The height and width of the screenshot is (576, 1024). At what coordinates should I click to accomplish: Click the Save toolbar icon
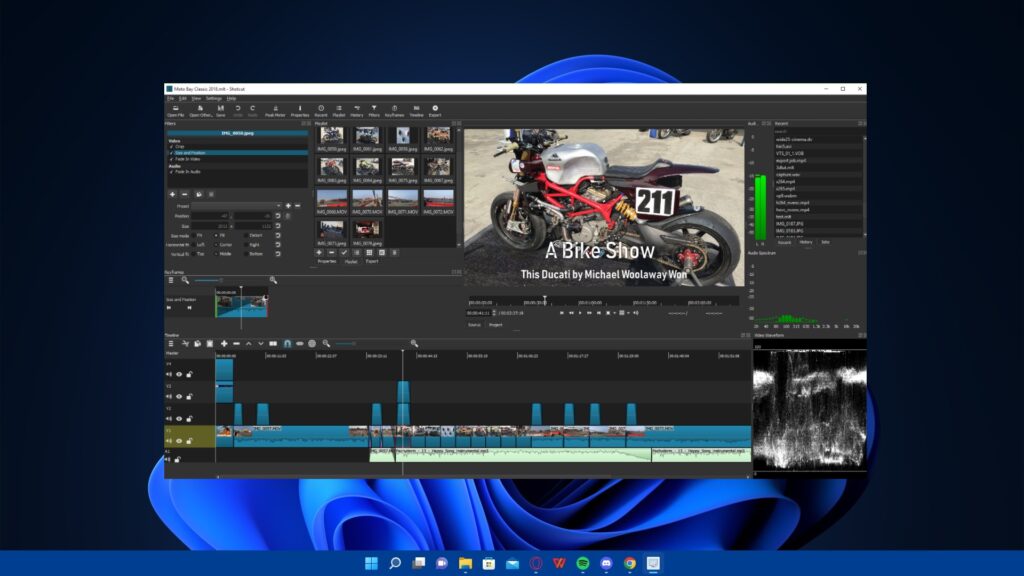[221, 111]
